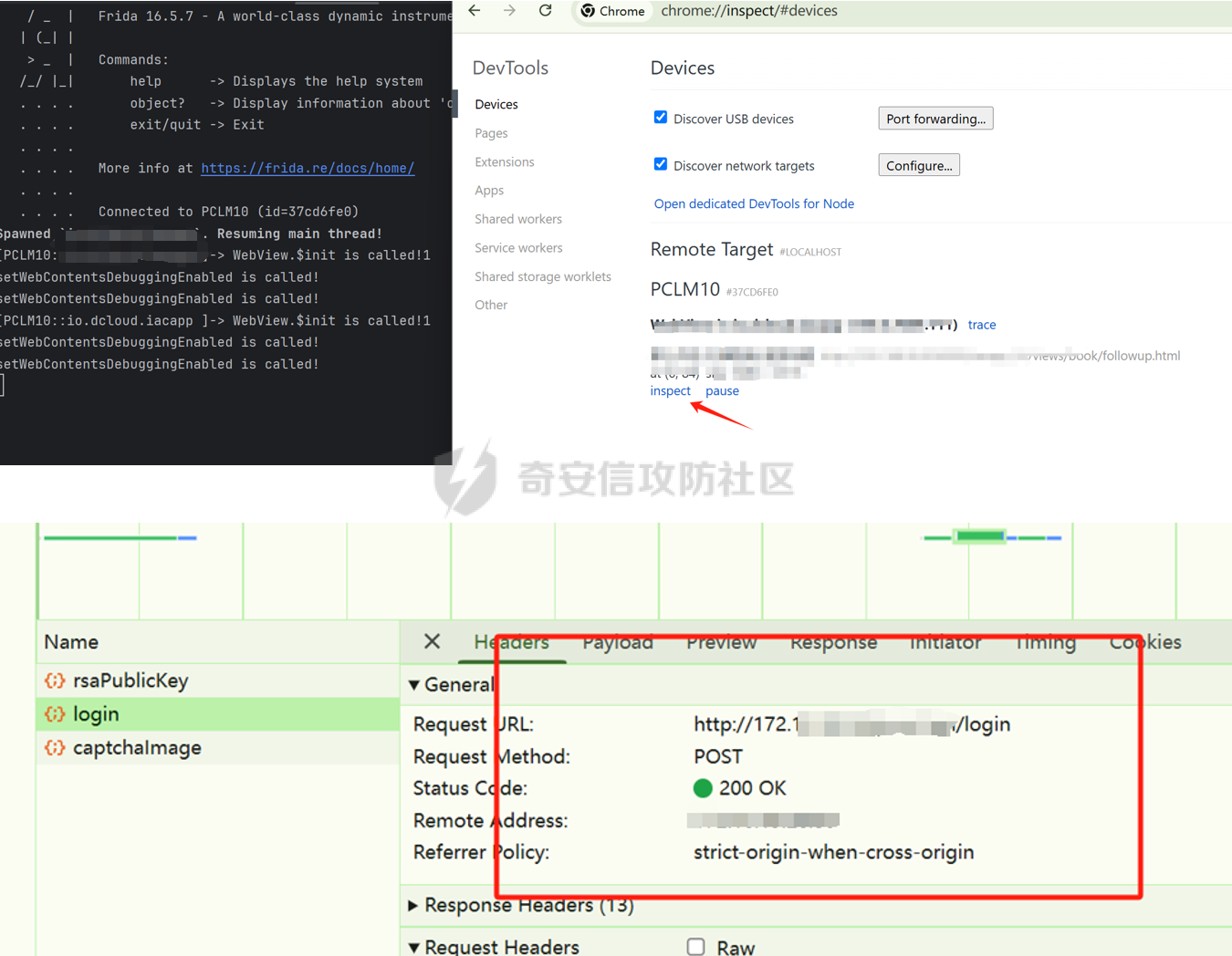Click 'Connected to PCLM10' terminal line

point(228,212)
